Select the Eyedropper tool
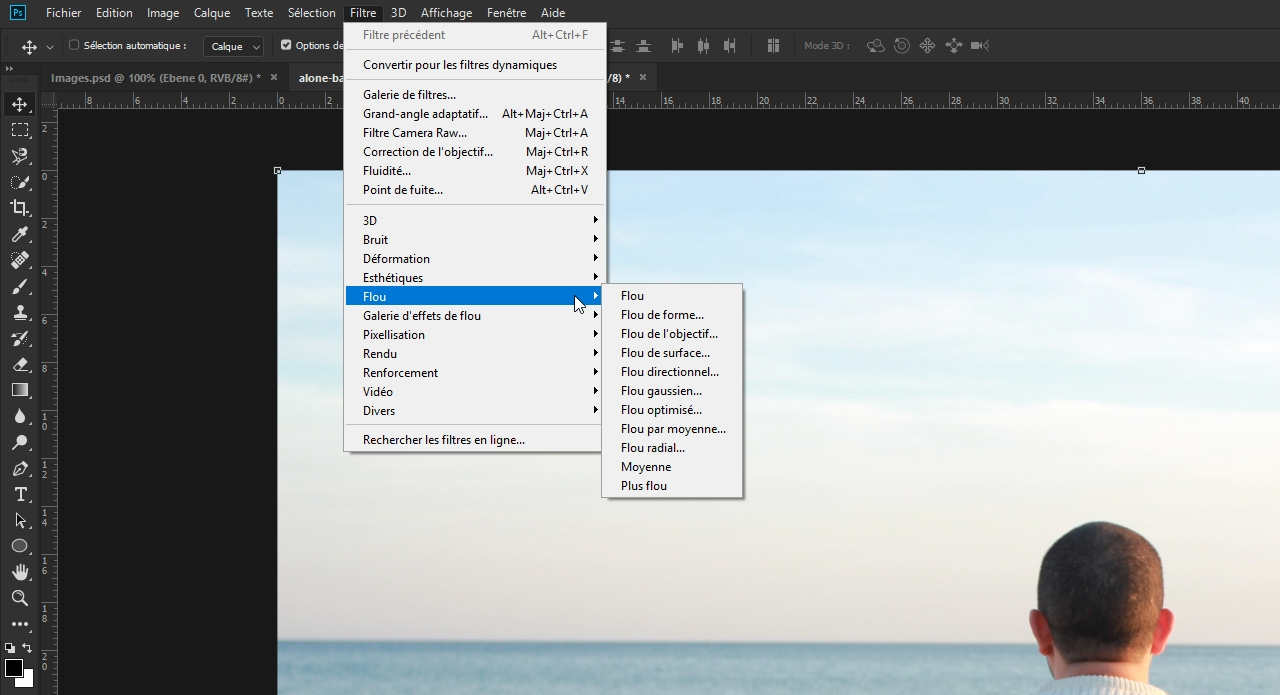1280x695 pixels. coord(19,234)
